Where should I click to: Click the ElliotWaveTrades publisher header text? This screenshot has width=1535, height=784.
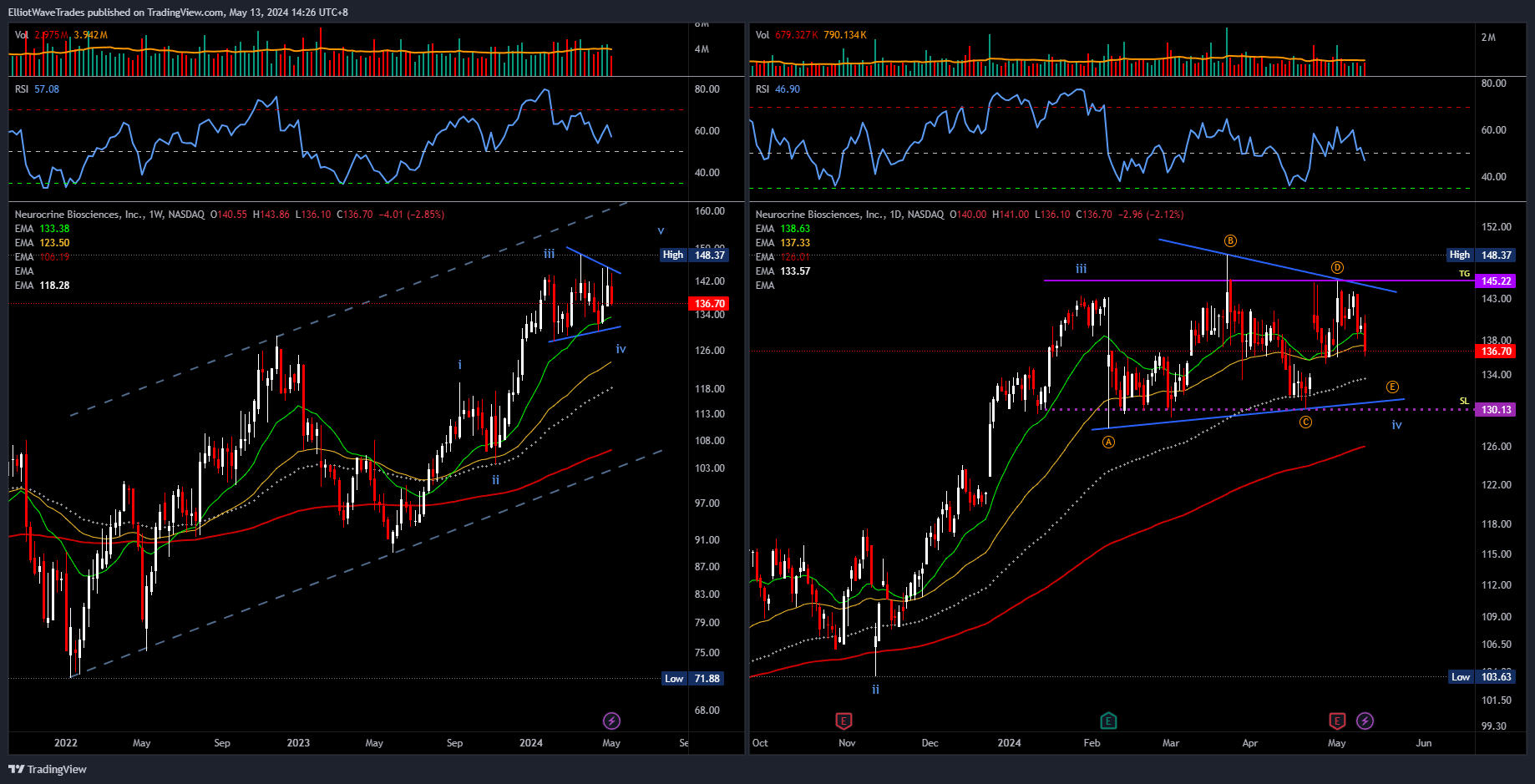point(178,12)
